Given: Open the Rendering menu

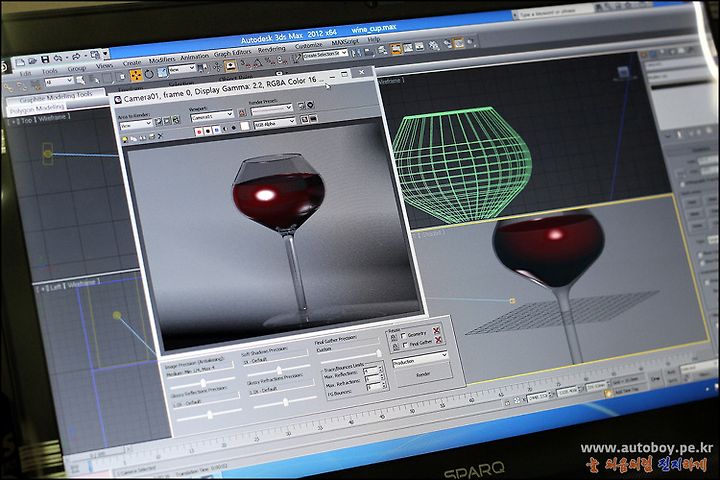Looking at the screenshot, I should 271,49.
